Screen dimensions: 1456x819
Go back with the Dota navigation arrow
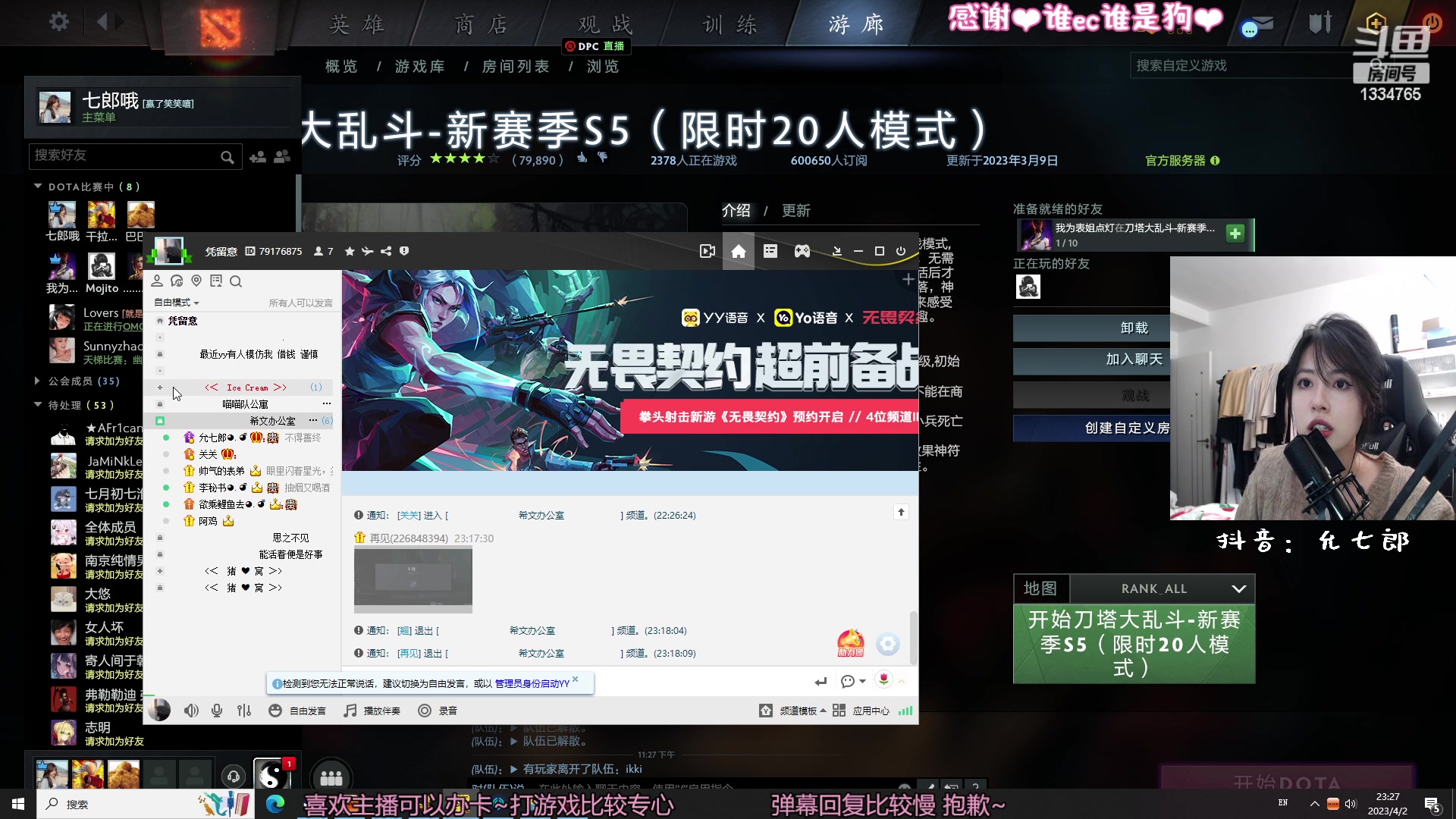(102, 21)
